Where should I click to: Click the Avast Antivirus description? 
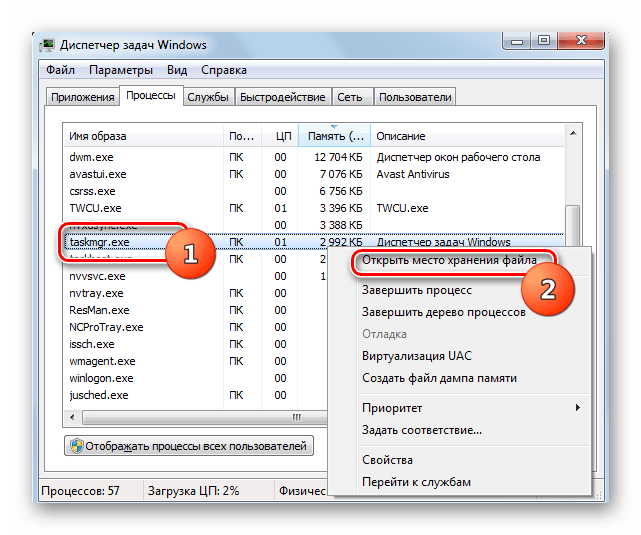pyautogui.click(x=412, y=175)
